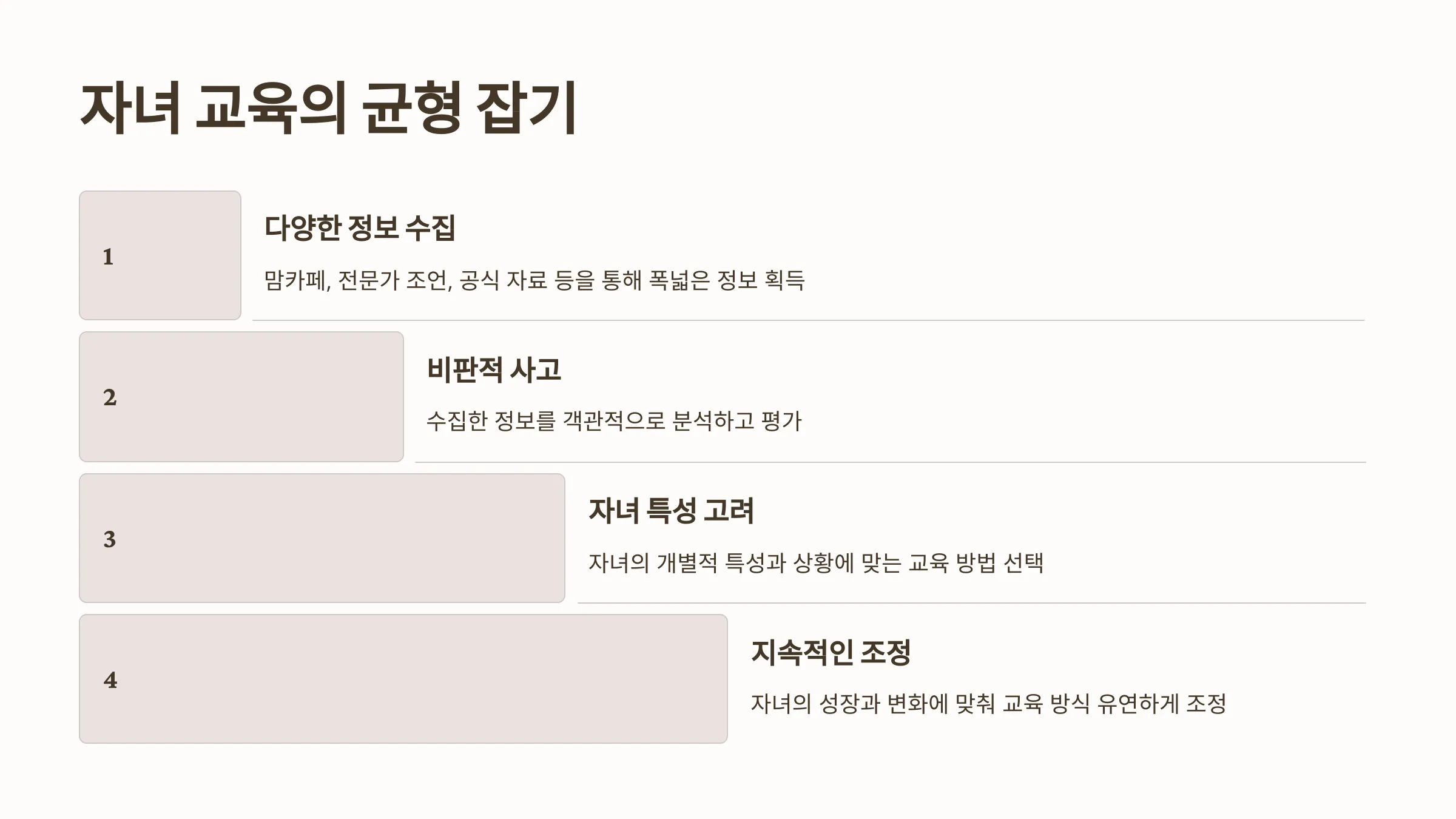Click the text 수집한 정보를 객관적으로 분석하고 평가
Screen dimensions: 1456x819
(x=614, y=421)
